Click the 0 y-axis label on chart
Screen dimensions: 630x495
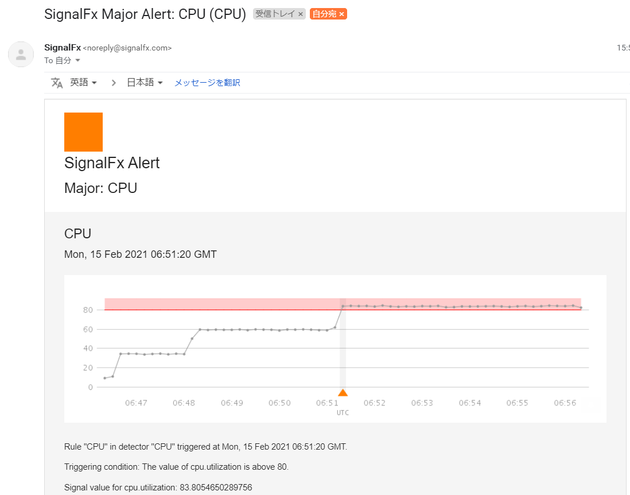point(90,387)
